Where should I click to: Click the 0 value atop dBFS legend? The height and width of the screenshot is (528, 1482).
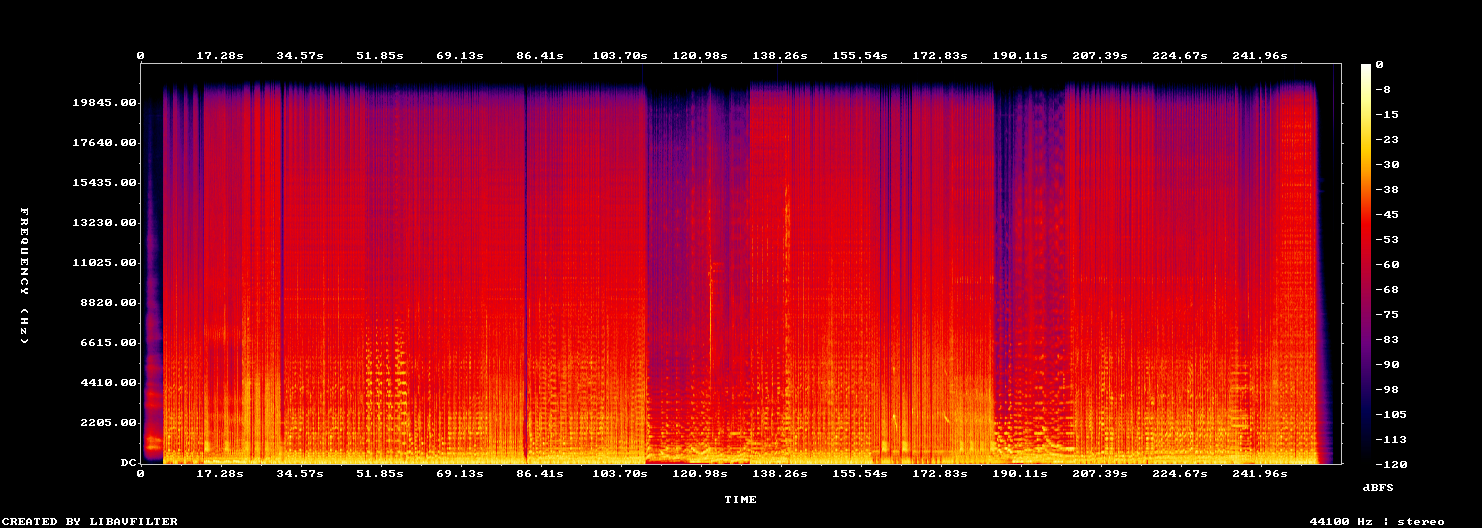[1380, 65]
